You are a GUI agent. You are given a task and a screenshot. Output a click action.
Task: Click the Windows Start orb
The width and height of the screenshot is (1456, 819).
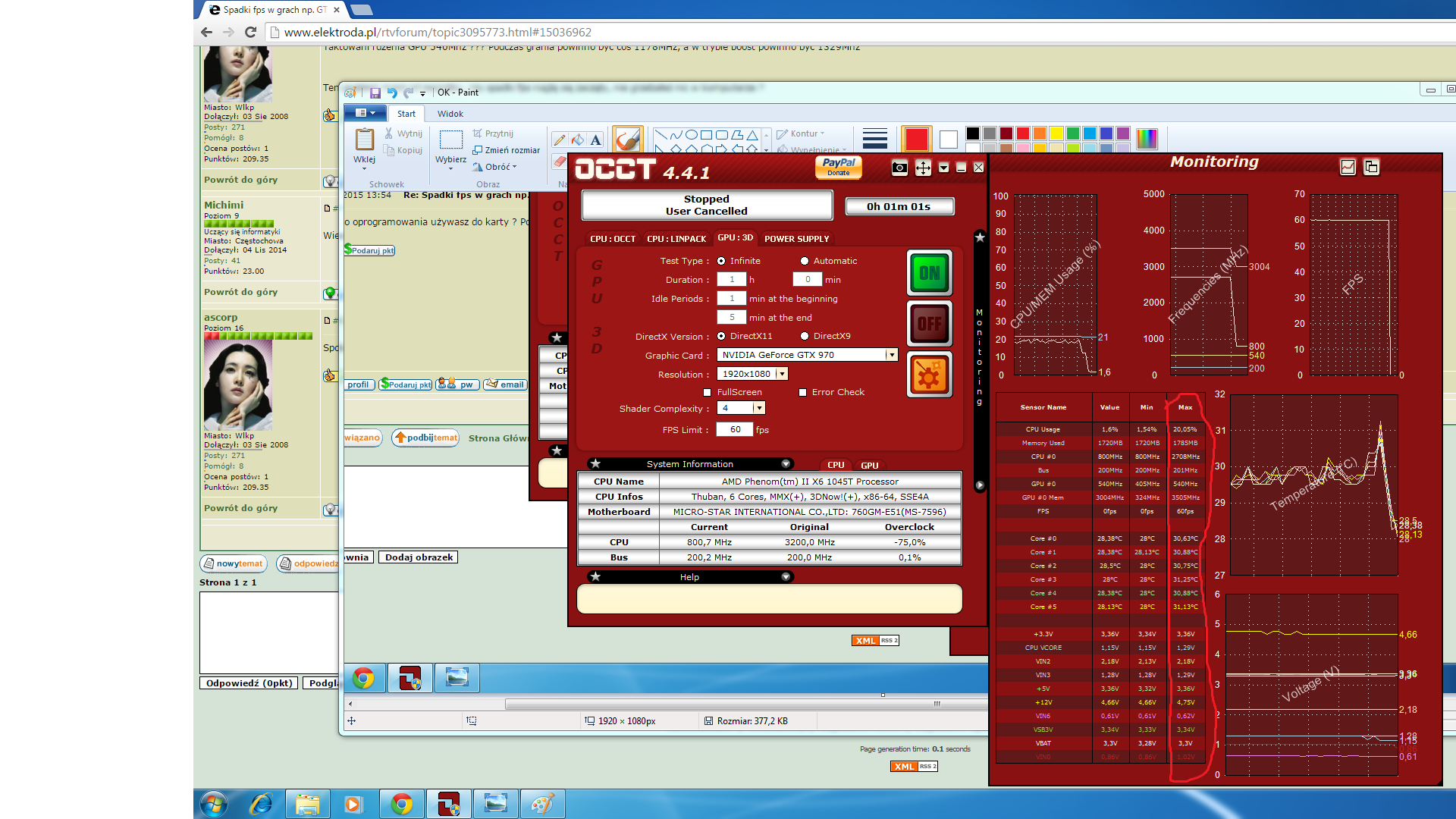point(214,804)
